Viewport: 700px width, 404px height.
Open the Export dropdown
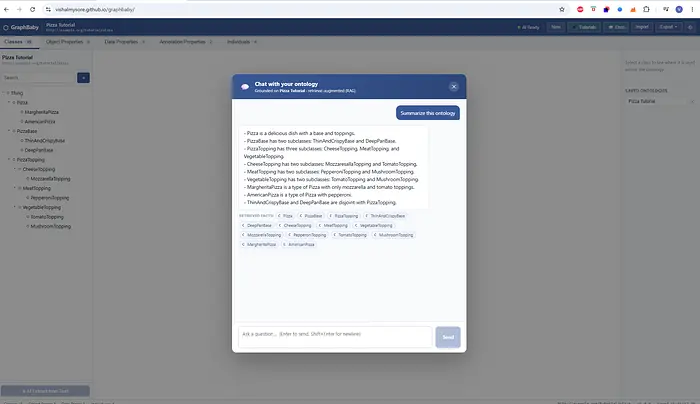668,27
